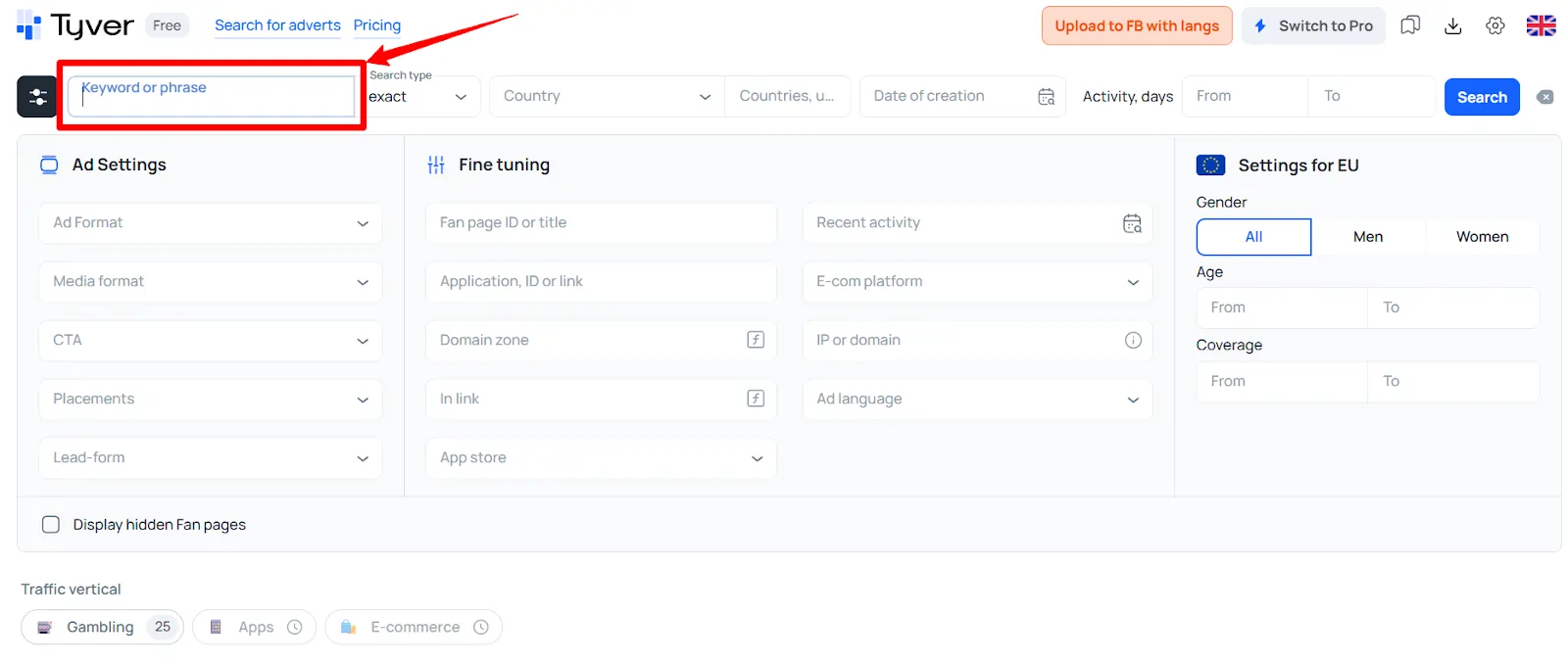Click Upload to FB with langs
Viewport: 1568px width, 664px height.
click(1137, 25)
